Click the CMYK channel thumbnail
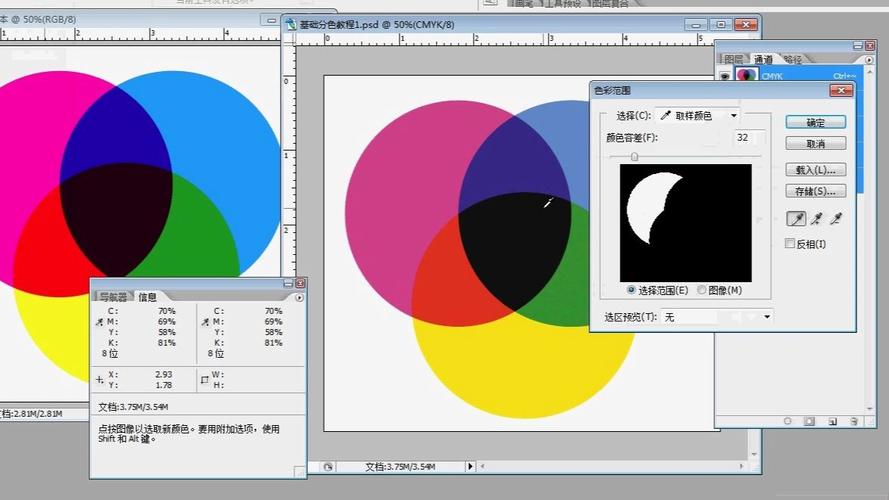 746,75
